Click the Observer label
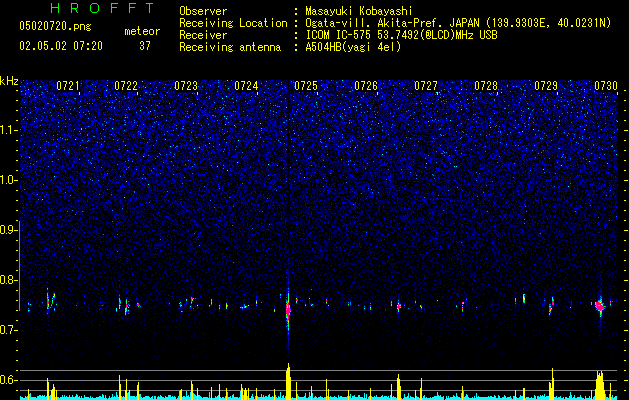The height and width of the screenshot is (400, 629). coord(203,11)
